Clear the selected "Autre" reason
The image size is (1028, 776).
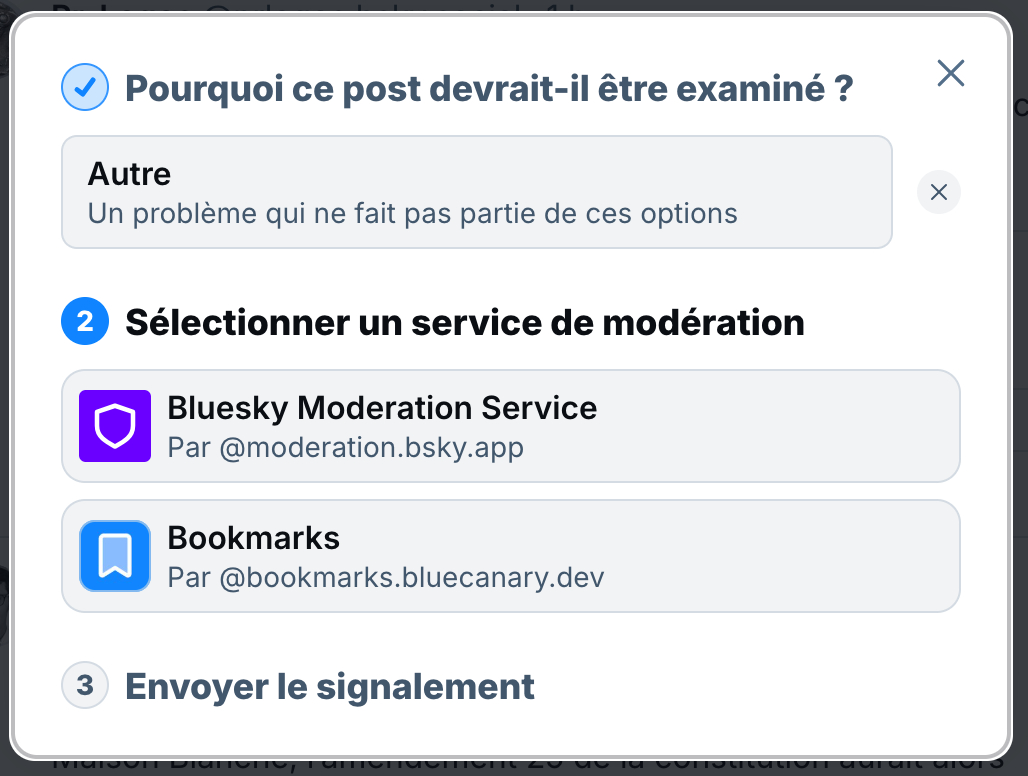pyautogui.click(x=938, y=193)
